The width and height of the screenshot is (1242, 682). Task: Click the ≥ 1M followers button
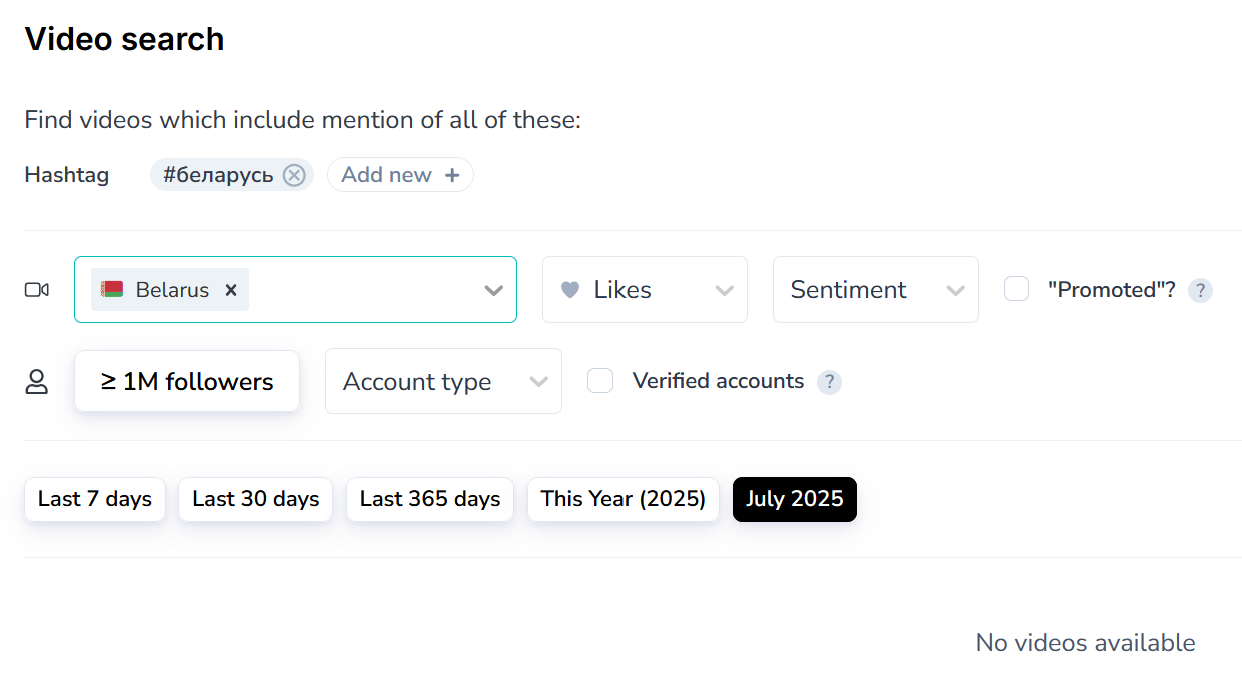click(x=187, y=381)
